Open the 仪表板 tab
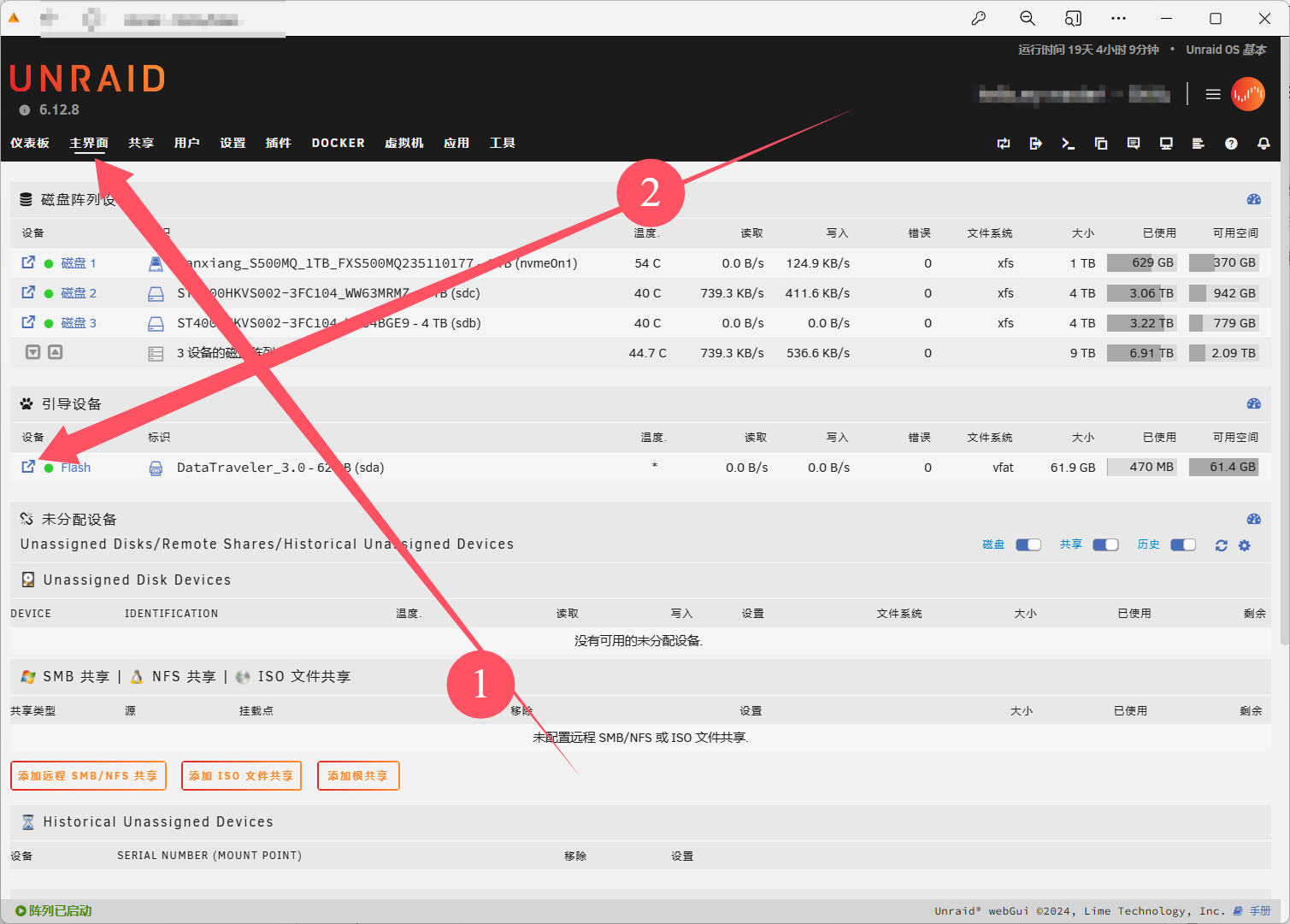The image size is (1290, 924). tap(30, 143)
